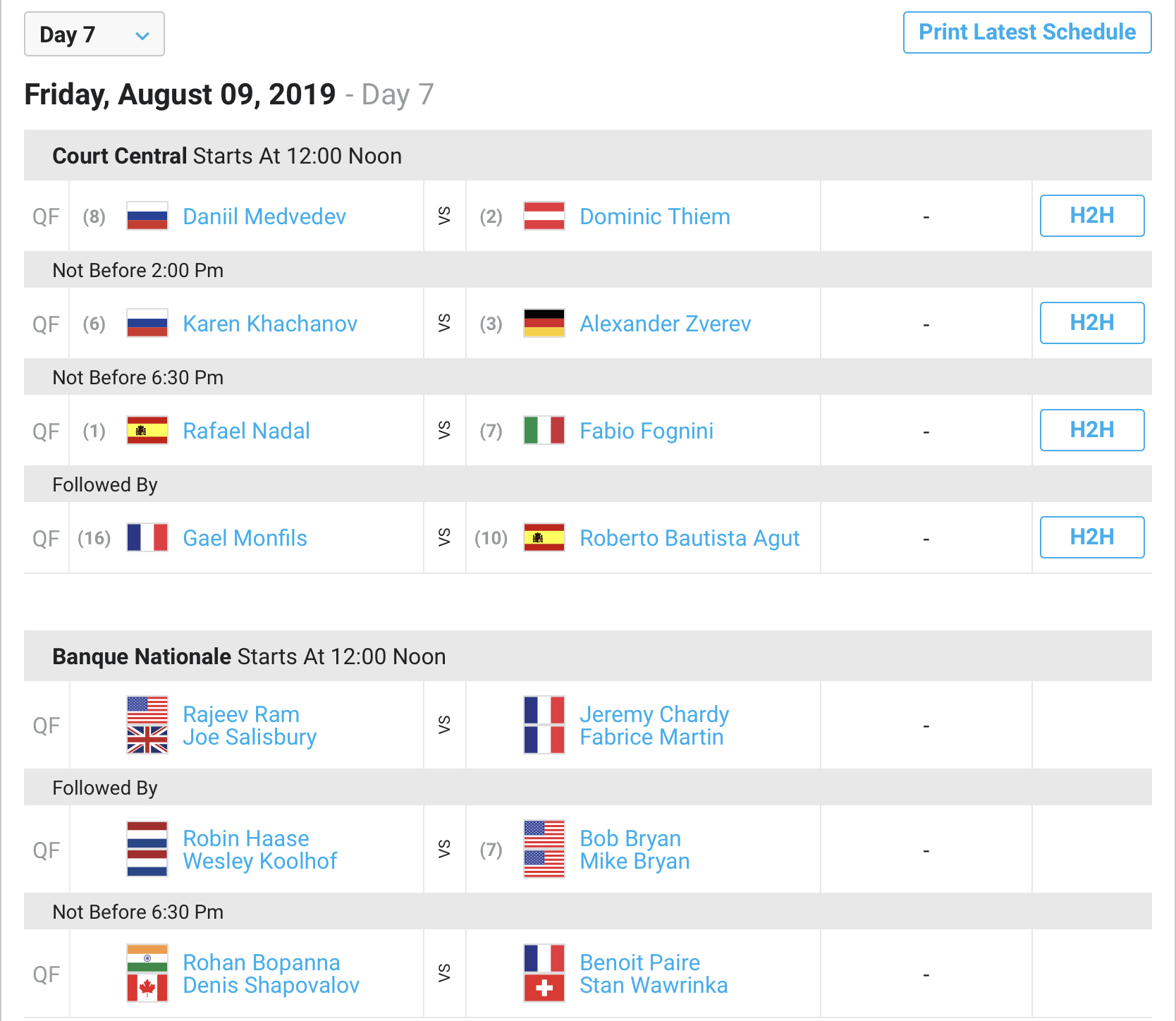1176x1021 pixels.
Task: Click the Russian flag next to Daniil Medvedev
Action: coord(147,216)
